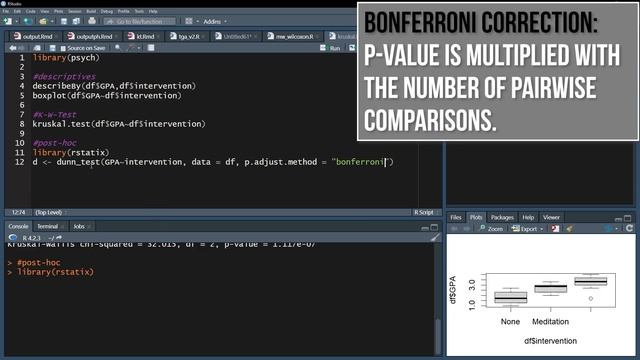Save the current document via disk icon
The width and height of the screenshot is (640, 360).
pos(64,21)
